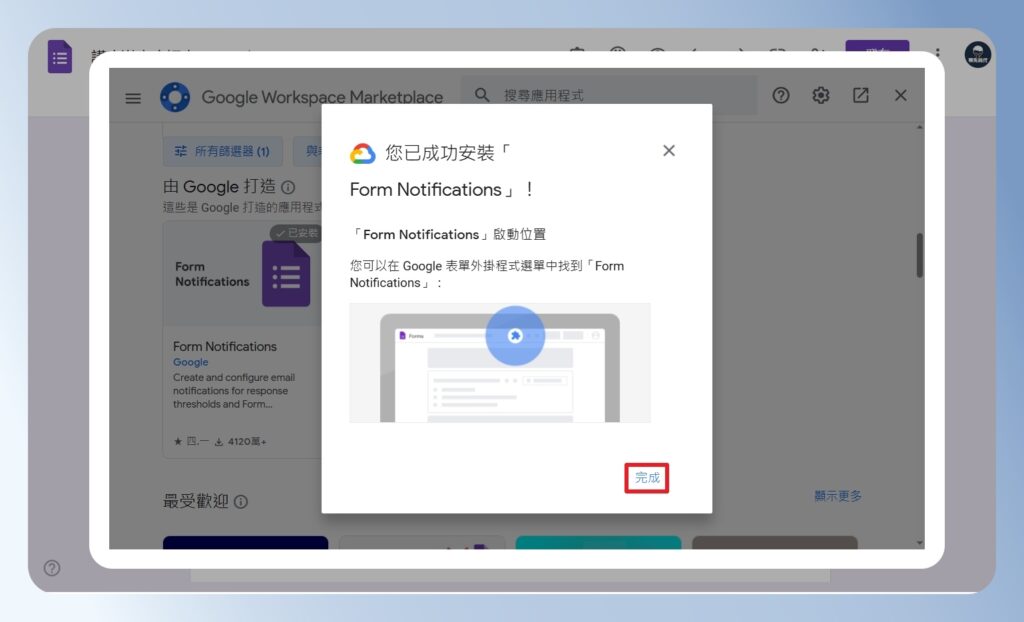Click the 已安裝 badge on the card
This screenshot has height=622, width=1024.
296,233
